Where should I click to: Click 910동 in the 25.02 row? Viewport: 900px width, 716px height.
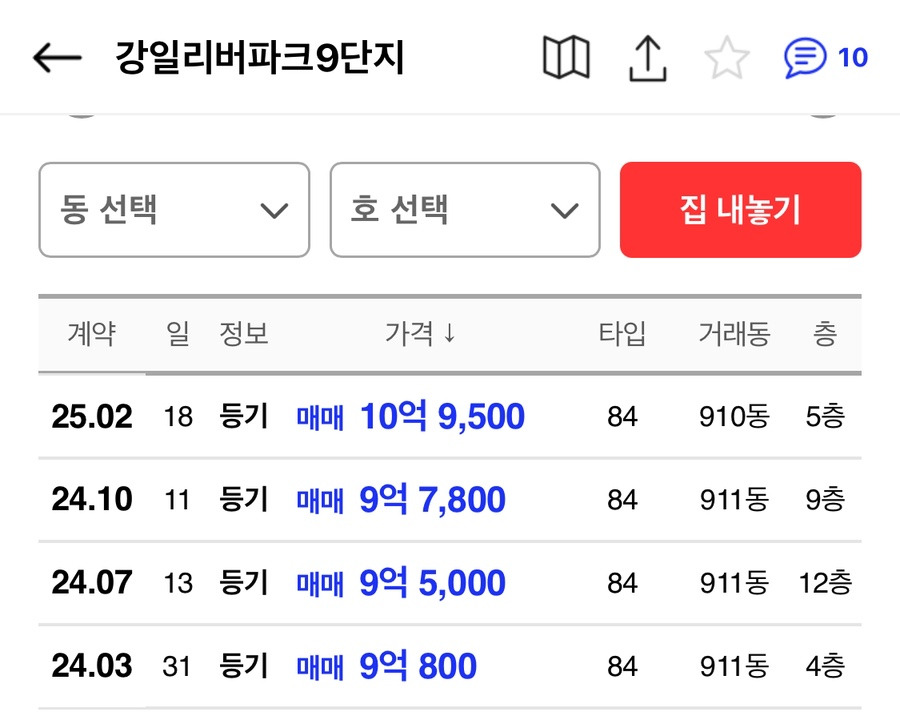(734, 416)
